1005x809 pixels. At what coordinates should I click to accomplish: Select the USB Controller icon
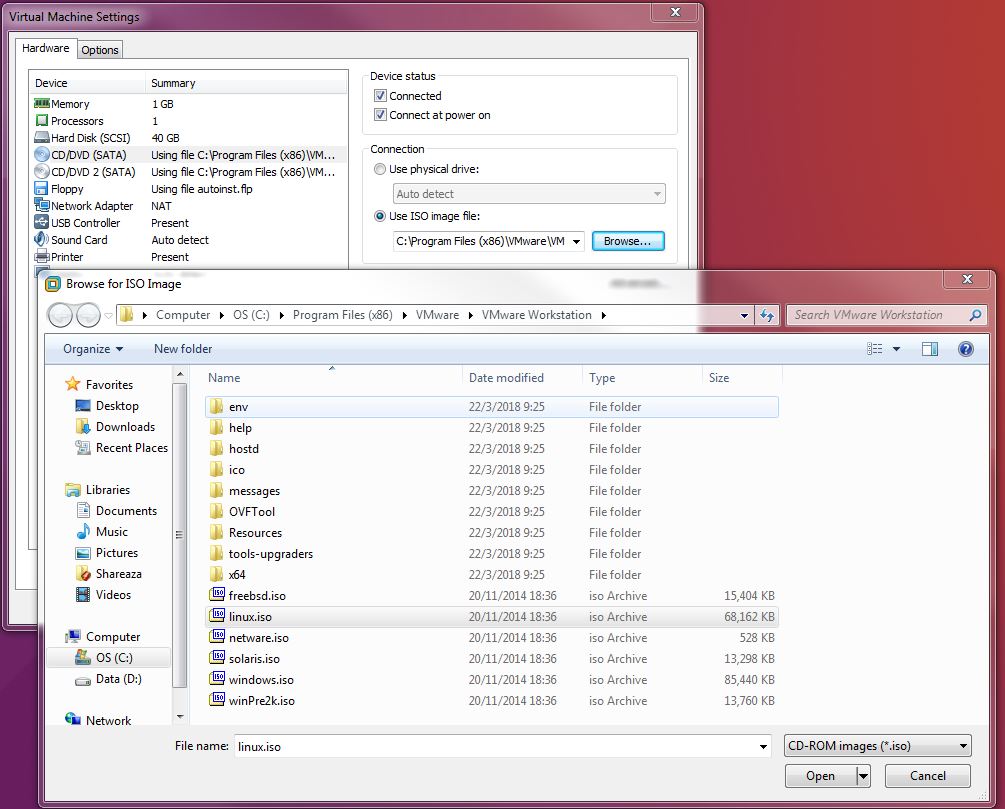(42, 222)
